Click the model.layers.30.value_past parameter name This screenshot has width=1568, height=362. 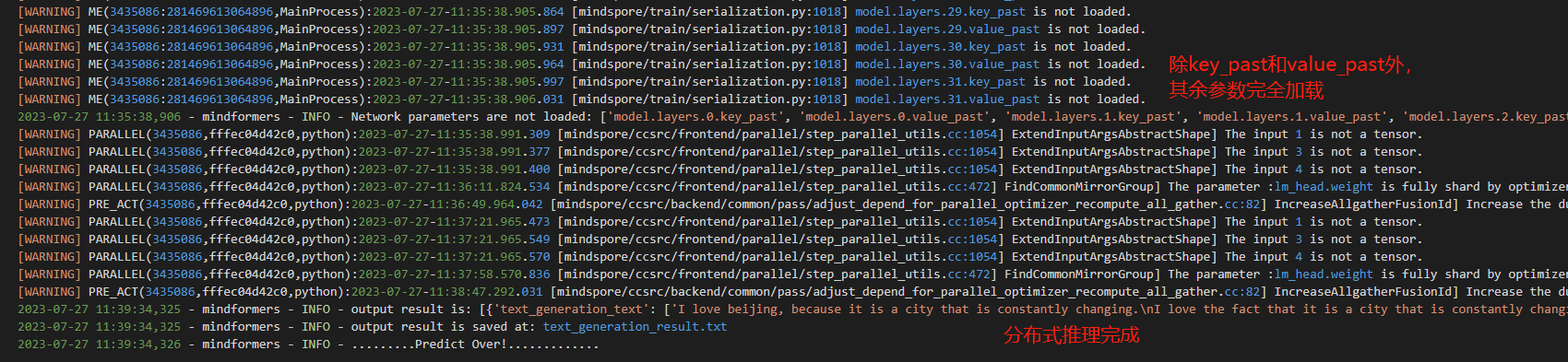point(947,64)
